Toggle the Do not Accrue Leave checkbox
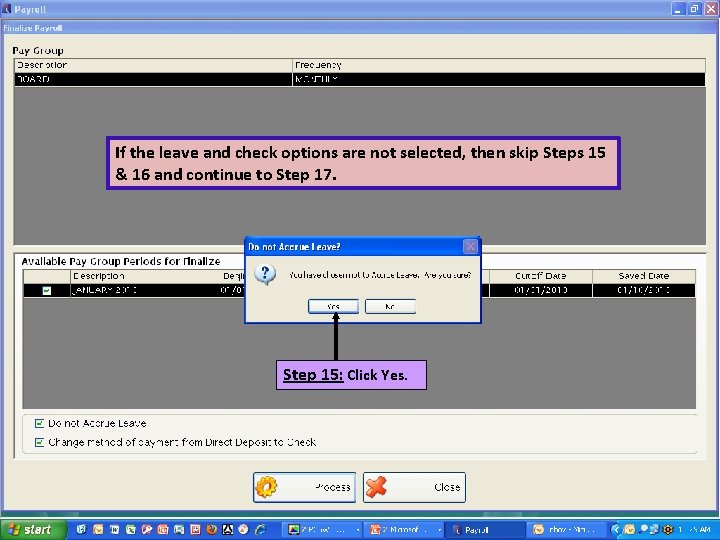Screen dimensions: 720x540 (39, 423)
